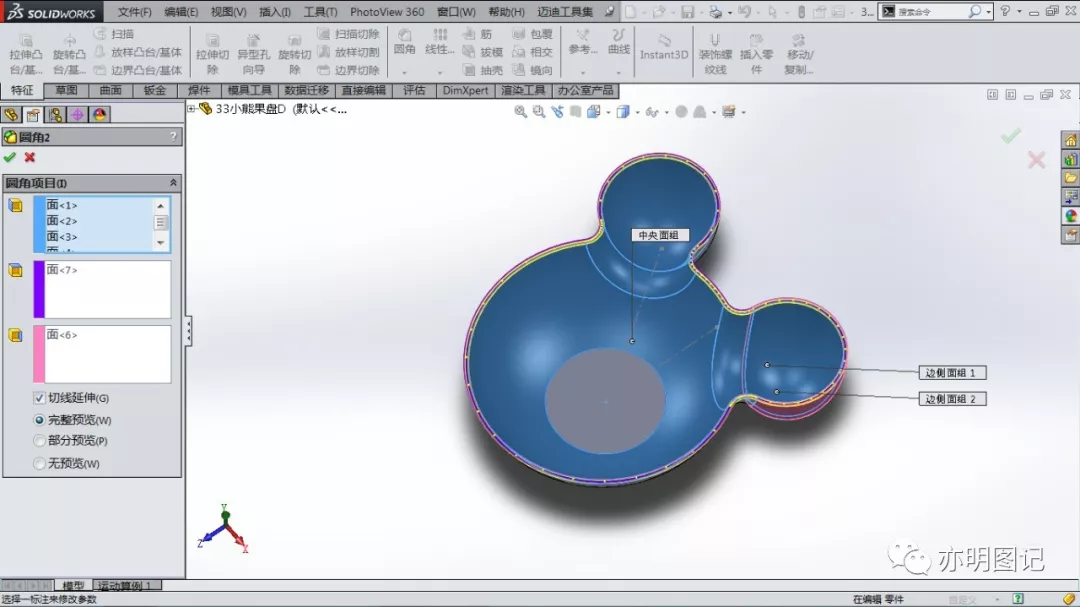Select the 部分预览(P) radio button
Screen dimensions: 1080x607
(x=39, y=440)
